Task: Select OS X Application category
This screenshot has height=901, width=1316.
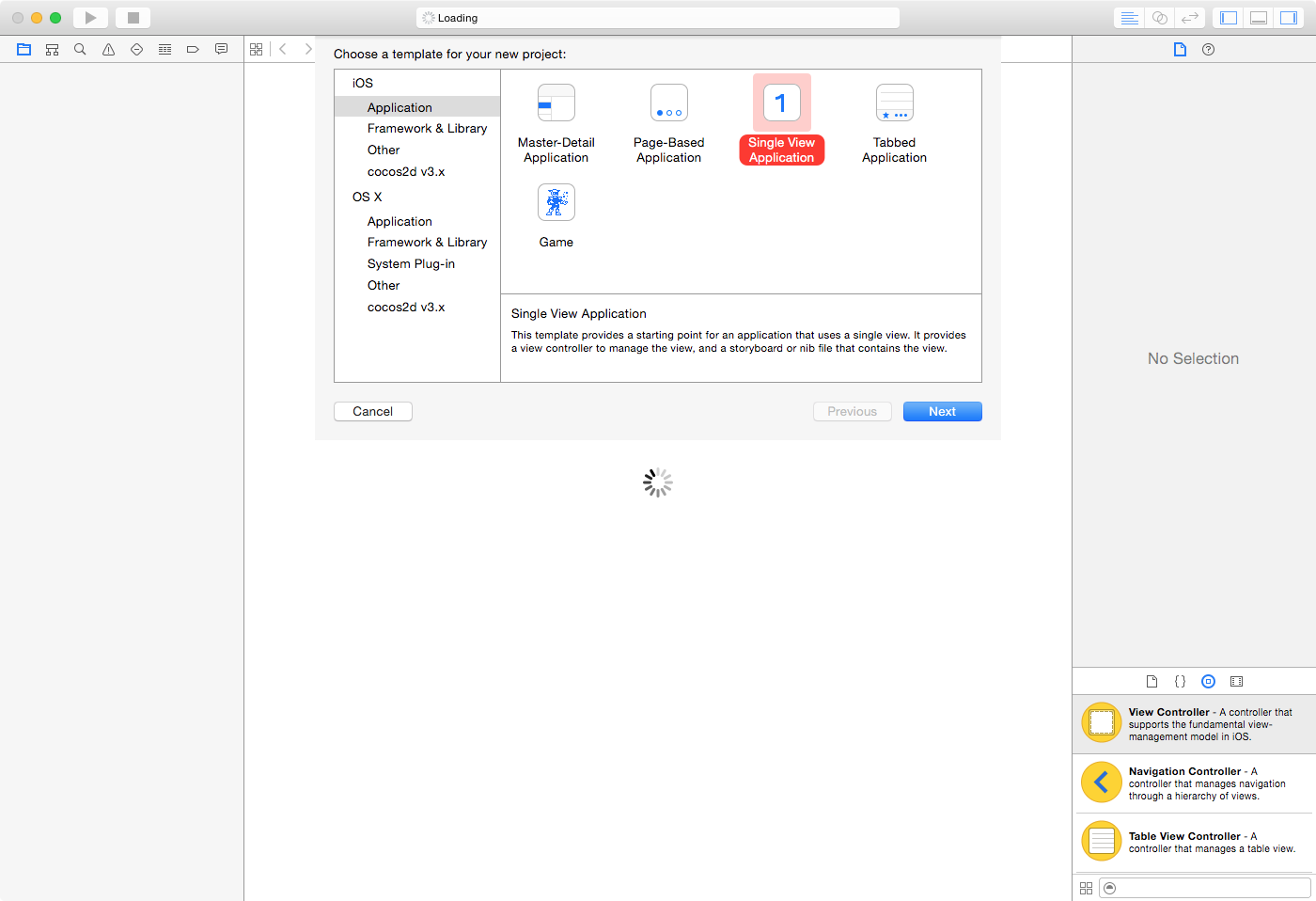Action: click(417, 222)
